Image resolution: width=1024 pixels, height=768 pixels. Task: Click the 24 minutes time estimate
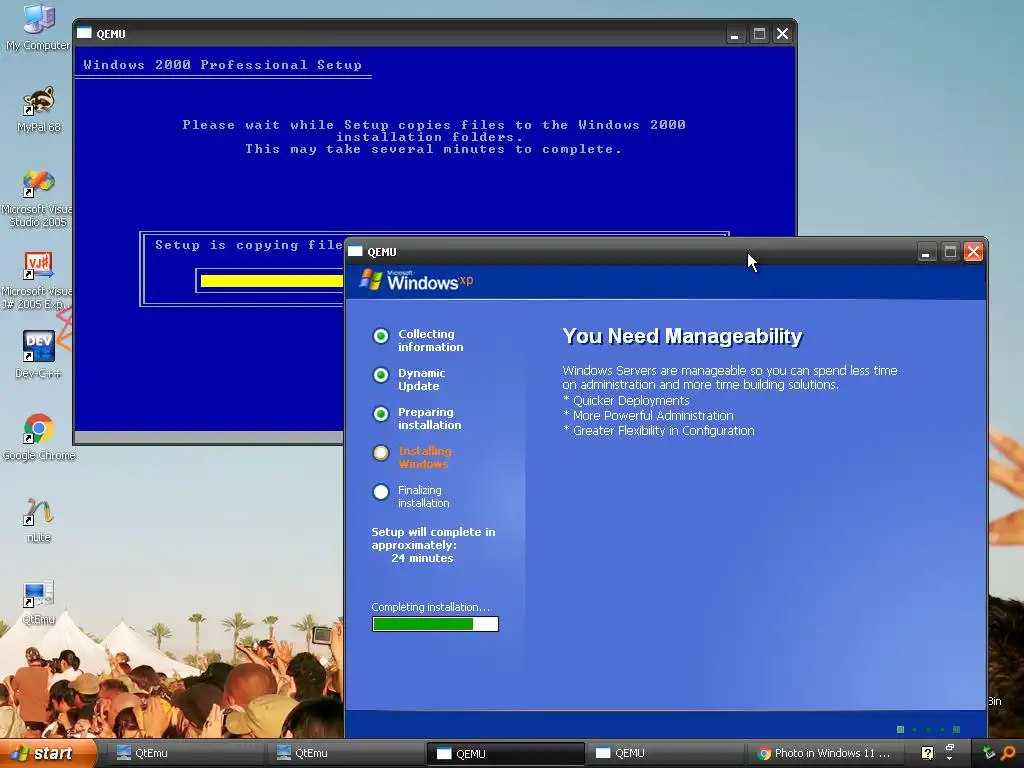[x=422, y=558]
